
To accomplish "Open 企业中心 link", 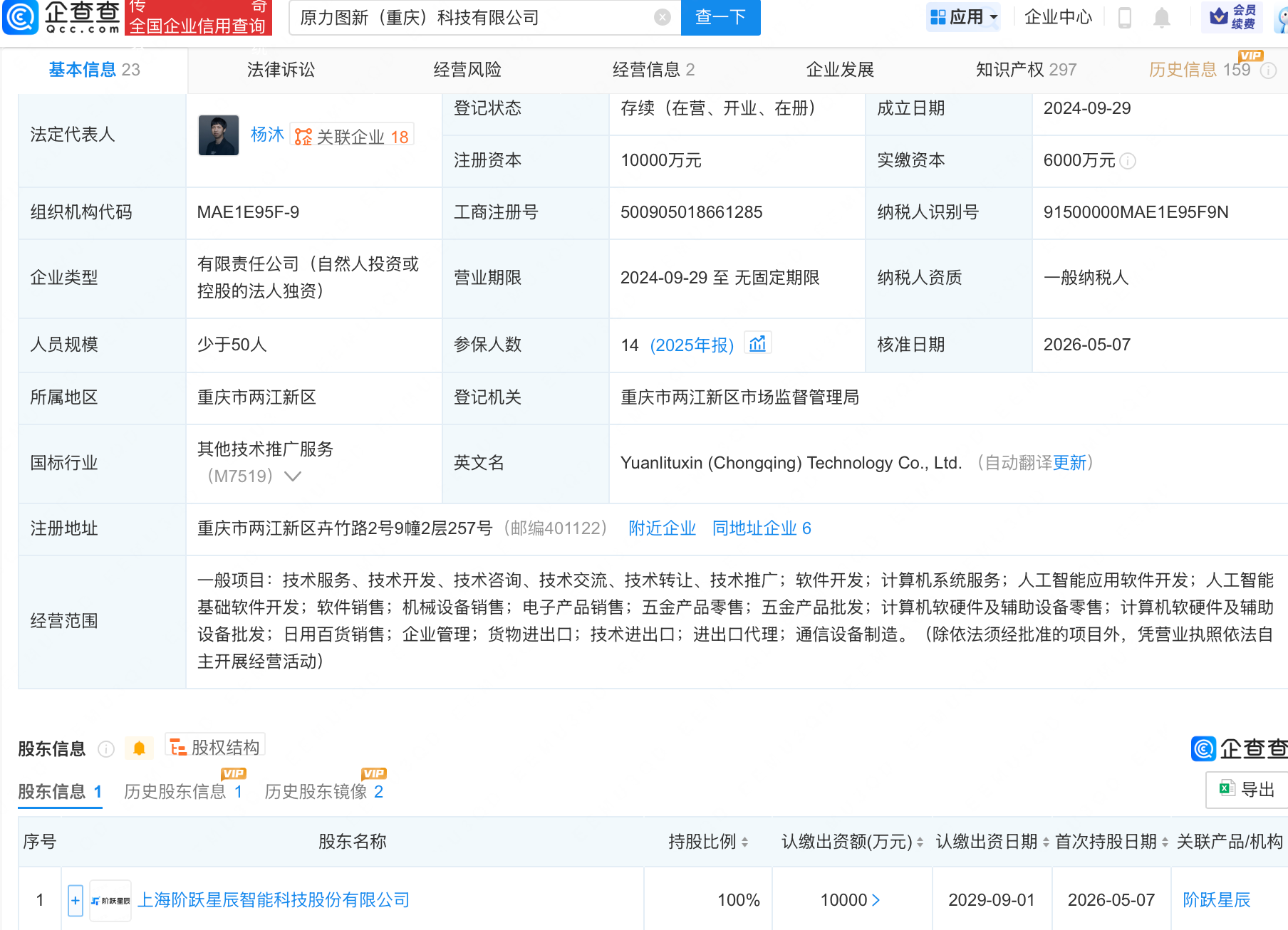I will coord(1058,17).
